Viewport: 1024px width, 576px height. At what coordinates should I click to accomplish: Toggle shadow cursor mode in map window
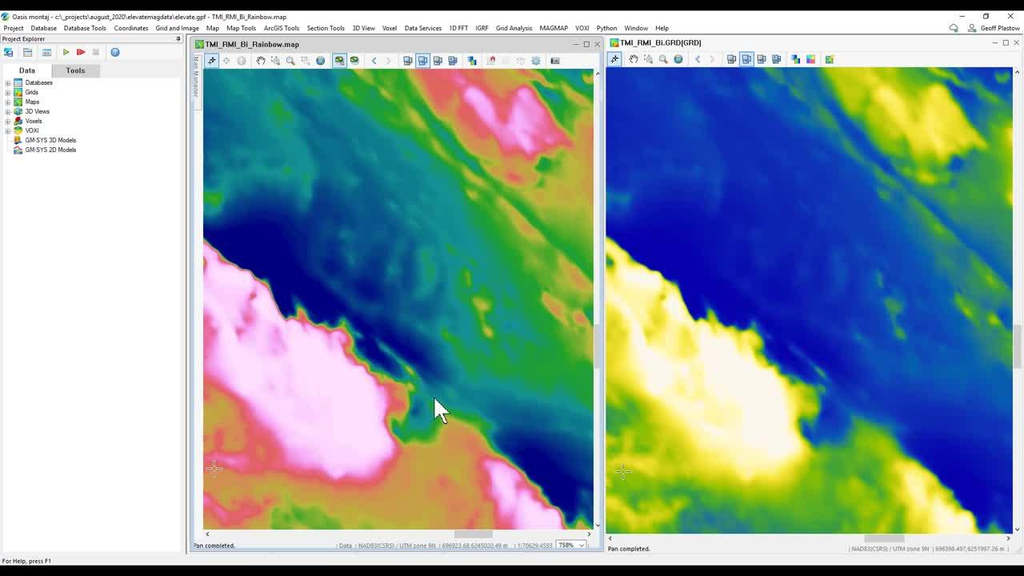pos(212,61)
